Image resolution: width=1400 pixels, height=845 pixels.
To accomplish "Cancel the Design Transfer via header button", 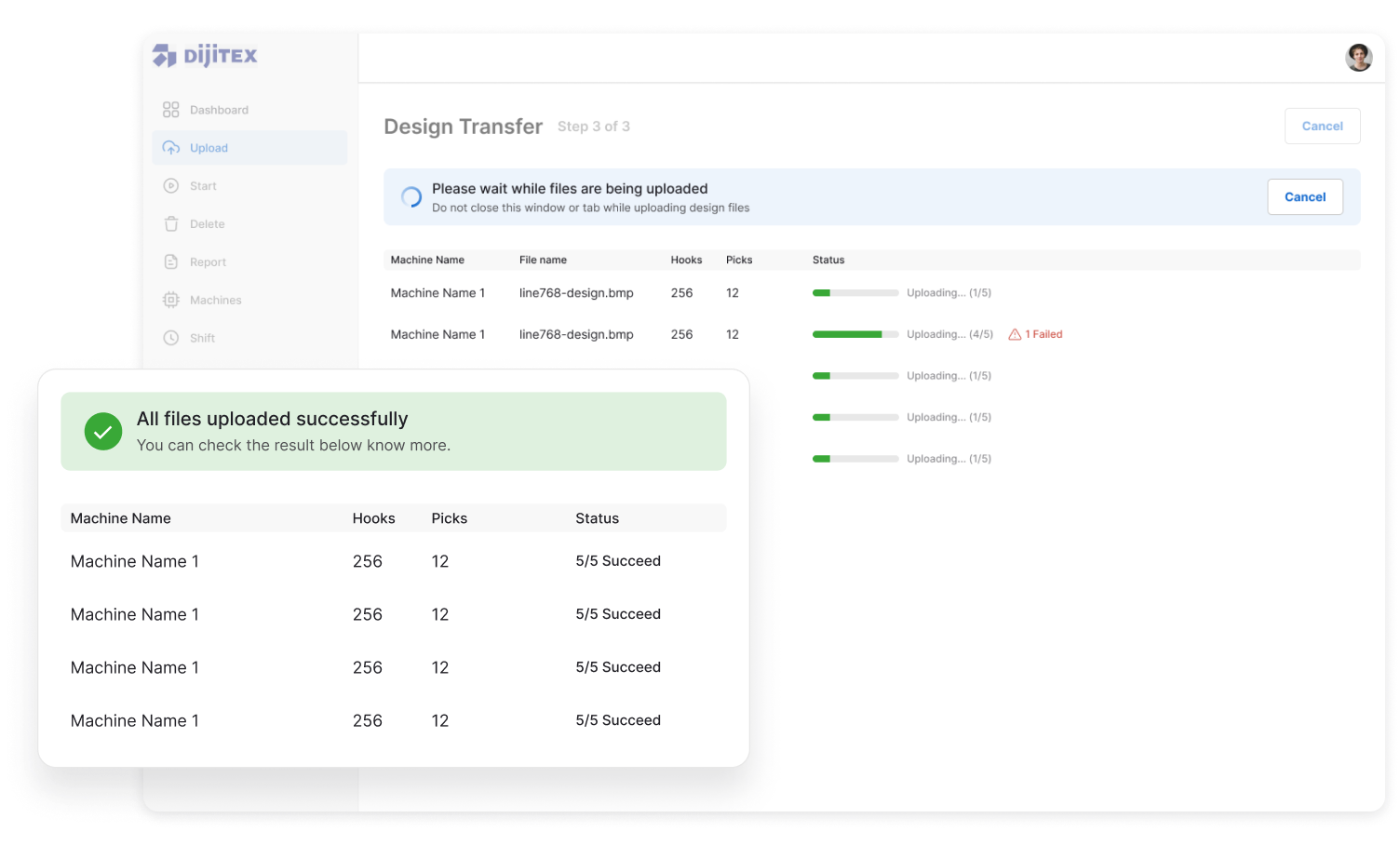I will click(x=1322, y=127).
